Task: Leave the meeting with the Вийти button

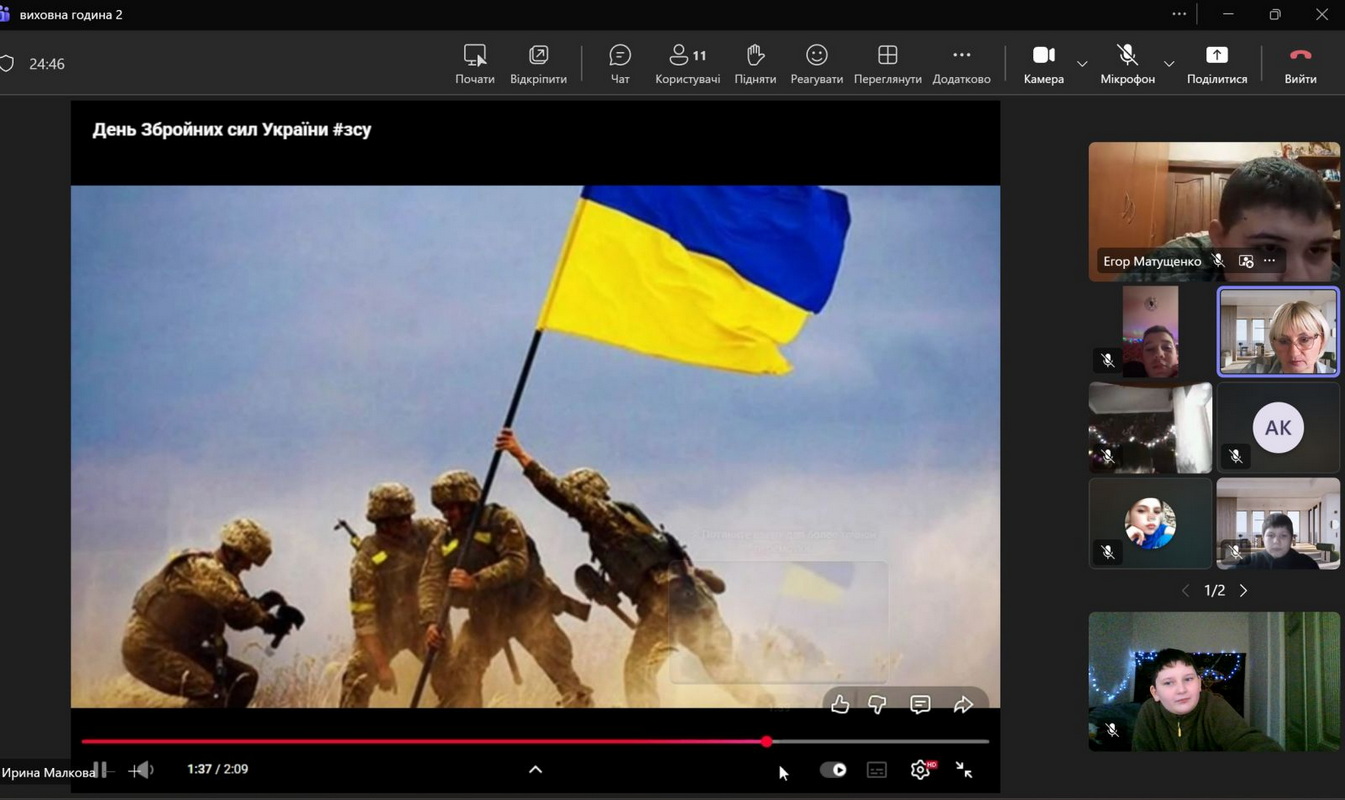Action: click(x=1300, y=64)
